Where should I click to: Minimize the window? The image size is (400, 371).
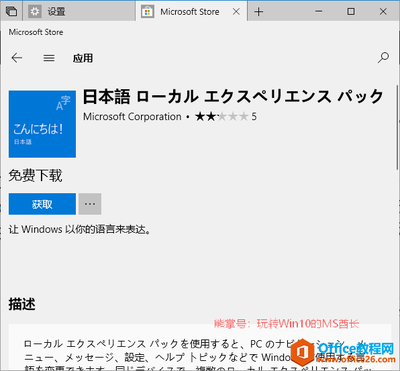[x=319, y=12]
